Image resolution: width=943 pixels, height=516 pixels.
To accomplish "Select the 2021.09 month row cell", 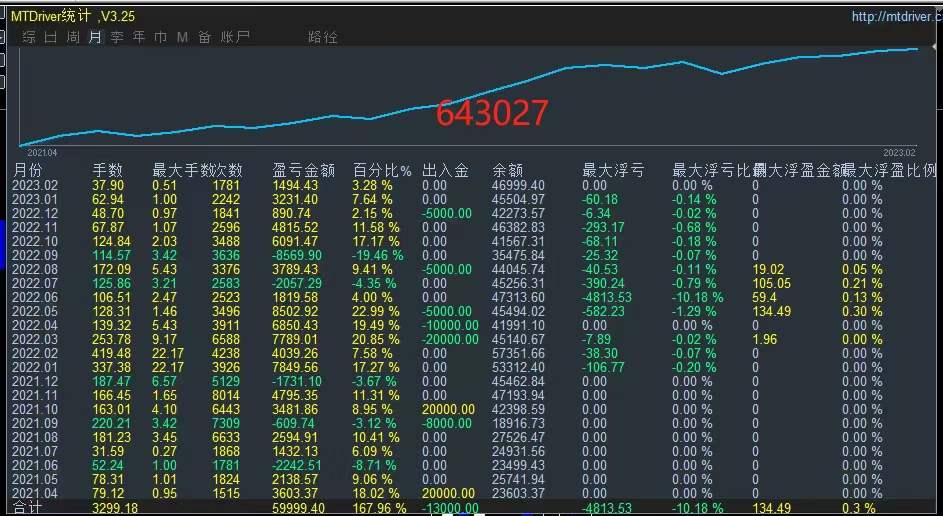I will click(x=35, y=423).
